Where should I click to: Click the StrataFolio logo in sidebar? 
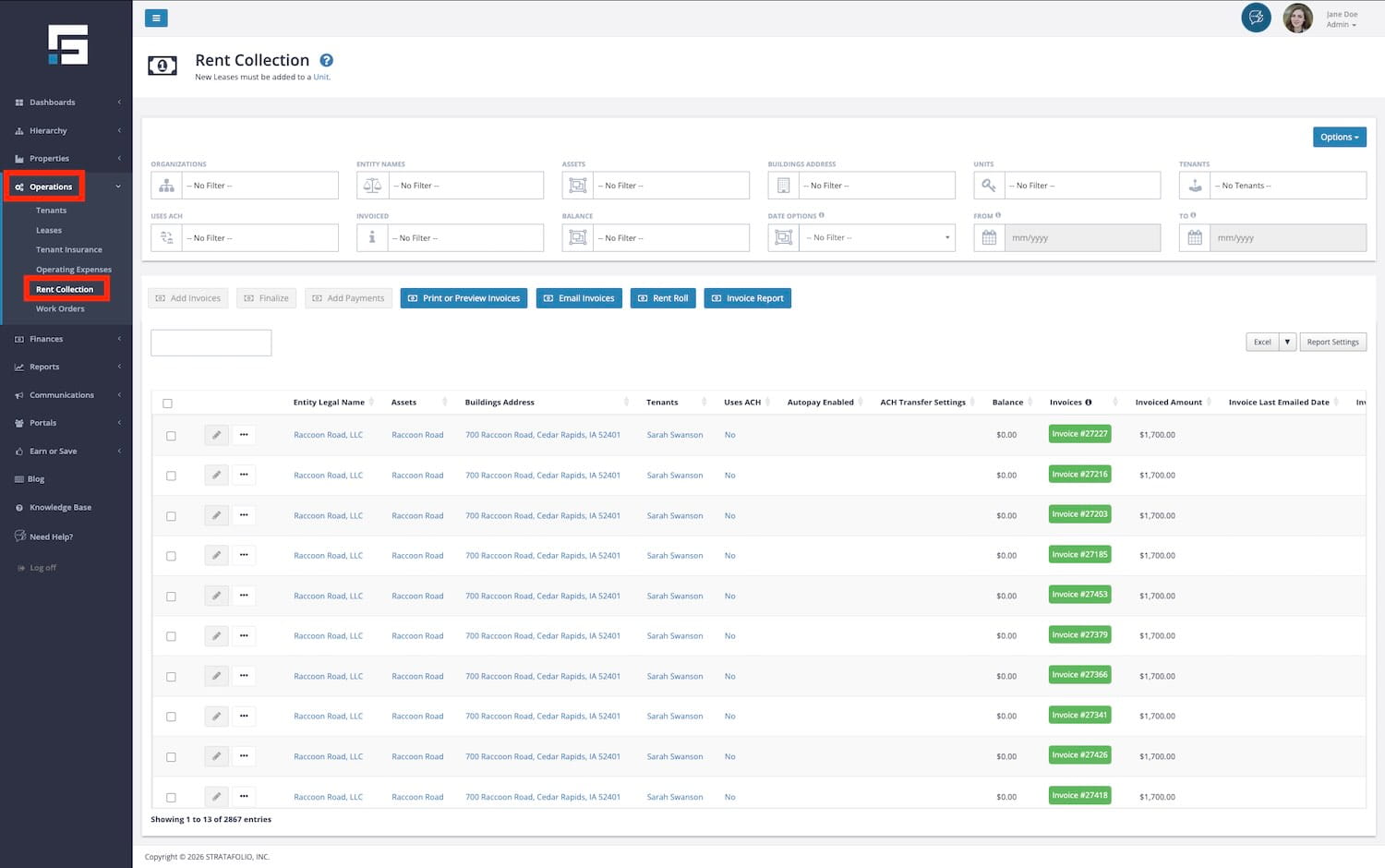67,44
